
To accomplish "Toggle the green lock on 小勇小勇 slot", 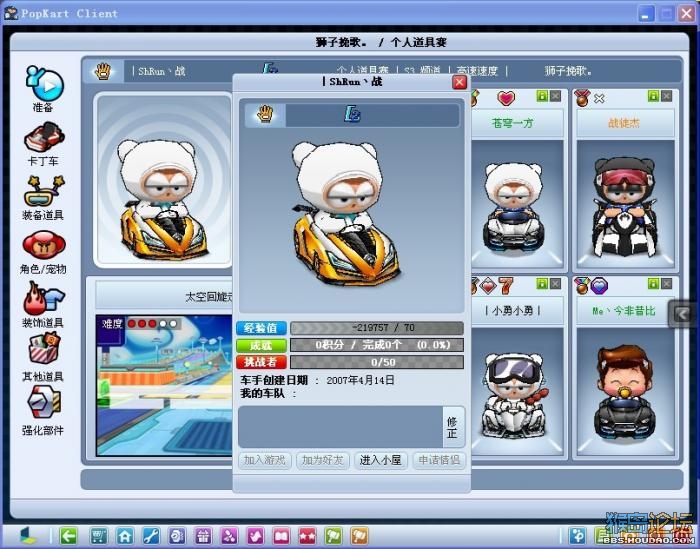I will (542, 284).
